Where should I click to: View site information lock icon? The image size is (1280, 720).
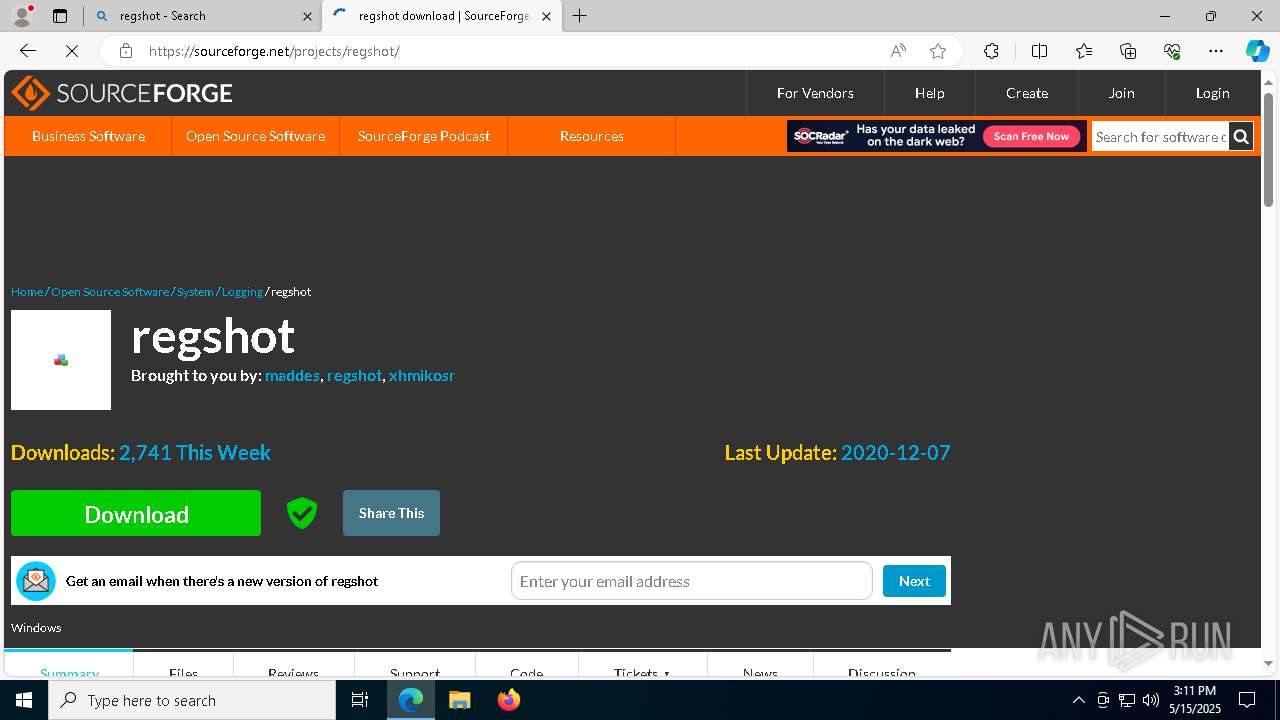click(x=125, y=51)
